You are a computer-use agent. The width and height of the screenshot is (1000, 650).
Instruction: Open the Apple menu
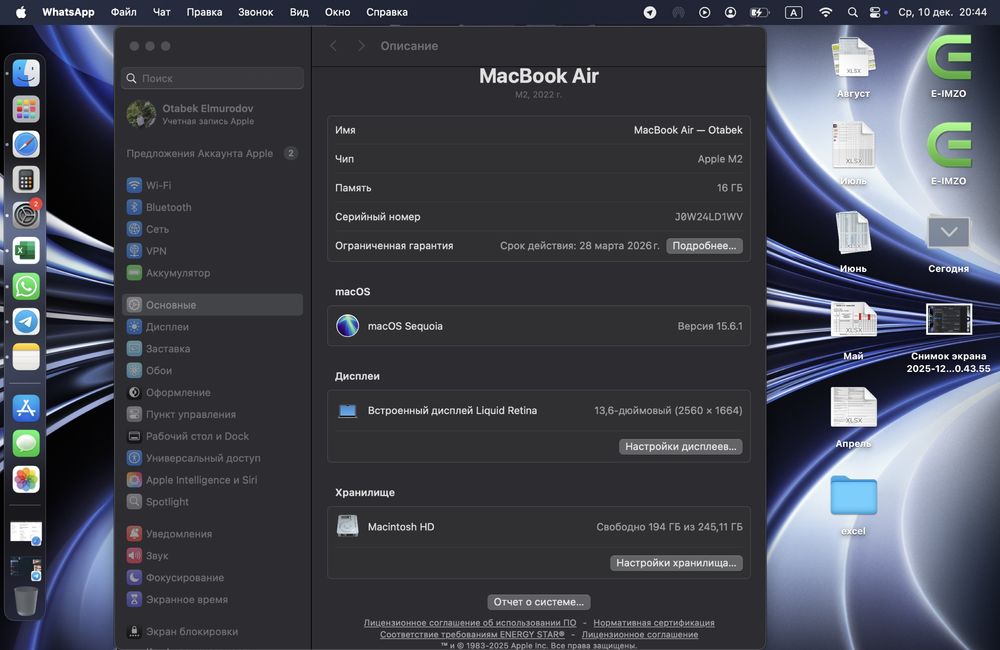coord(20,12)
